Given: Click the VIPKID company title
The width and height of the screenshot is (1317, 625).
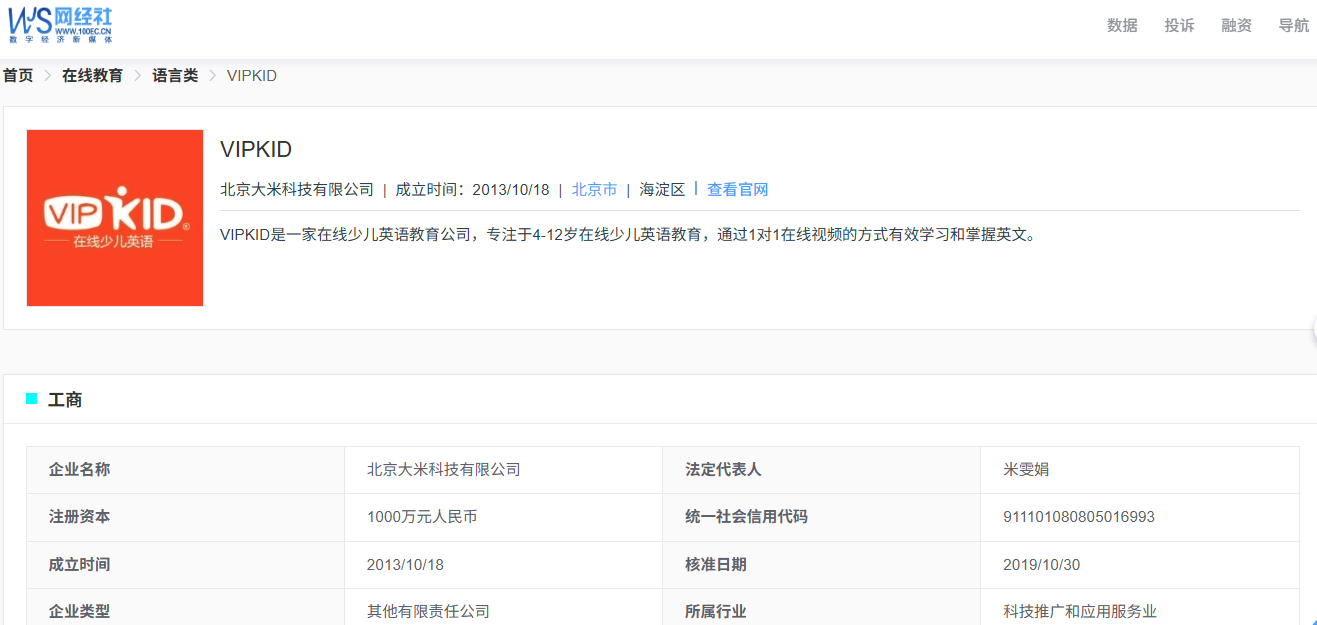Looking at the screenshot, I should [x=256, y=150].
